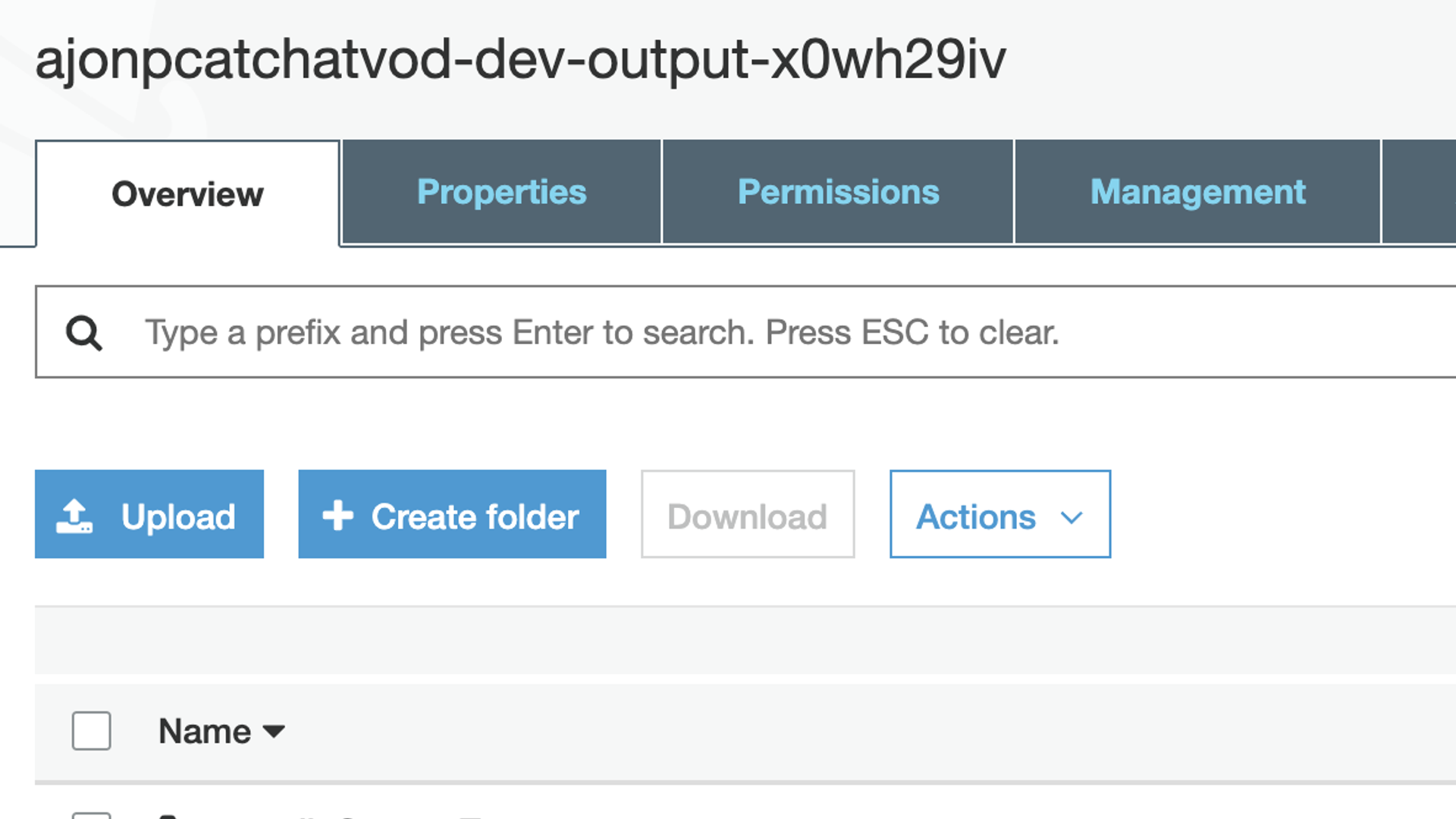The height and width of the screenshot is (819, 1456).
Task: Toggle the select-all checkbox beside Name
Action: pyautogui.click(x=92, y=731)
